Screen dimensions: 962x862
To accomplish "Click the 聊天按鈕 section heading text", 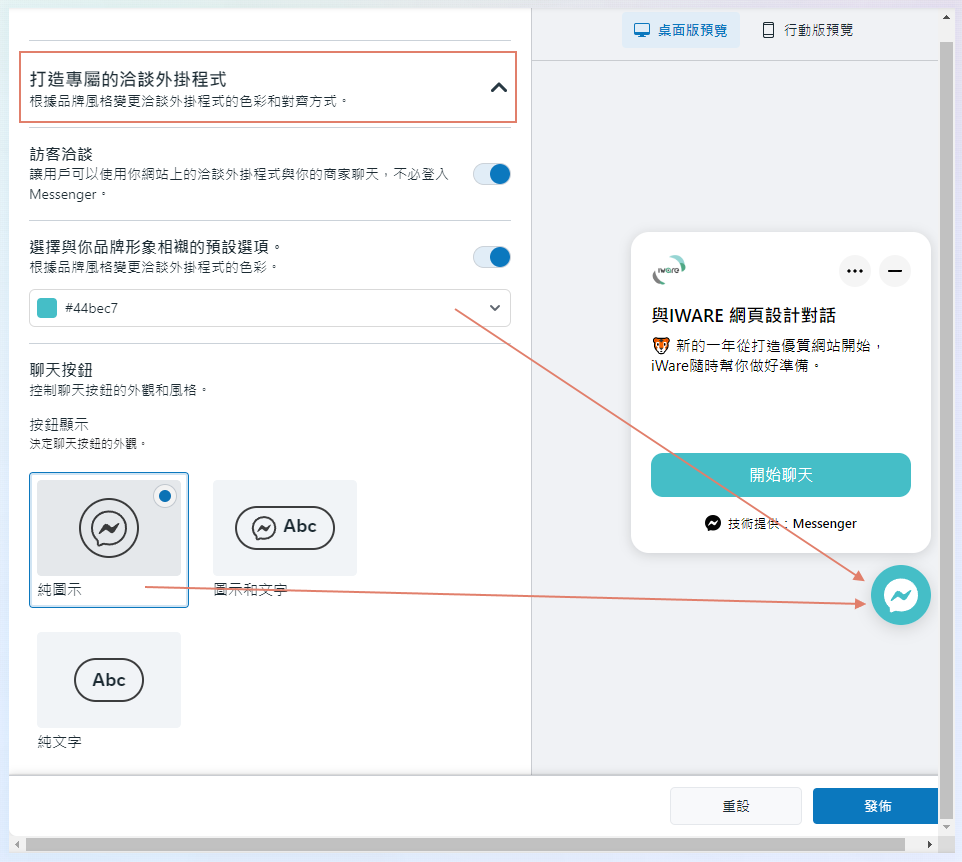I will tap(61, 370).
